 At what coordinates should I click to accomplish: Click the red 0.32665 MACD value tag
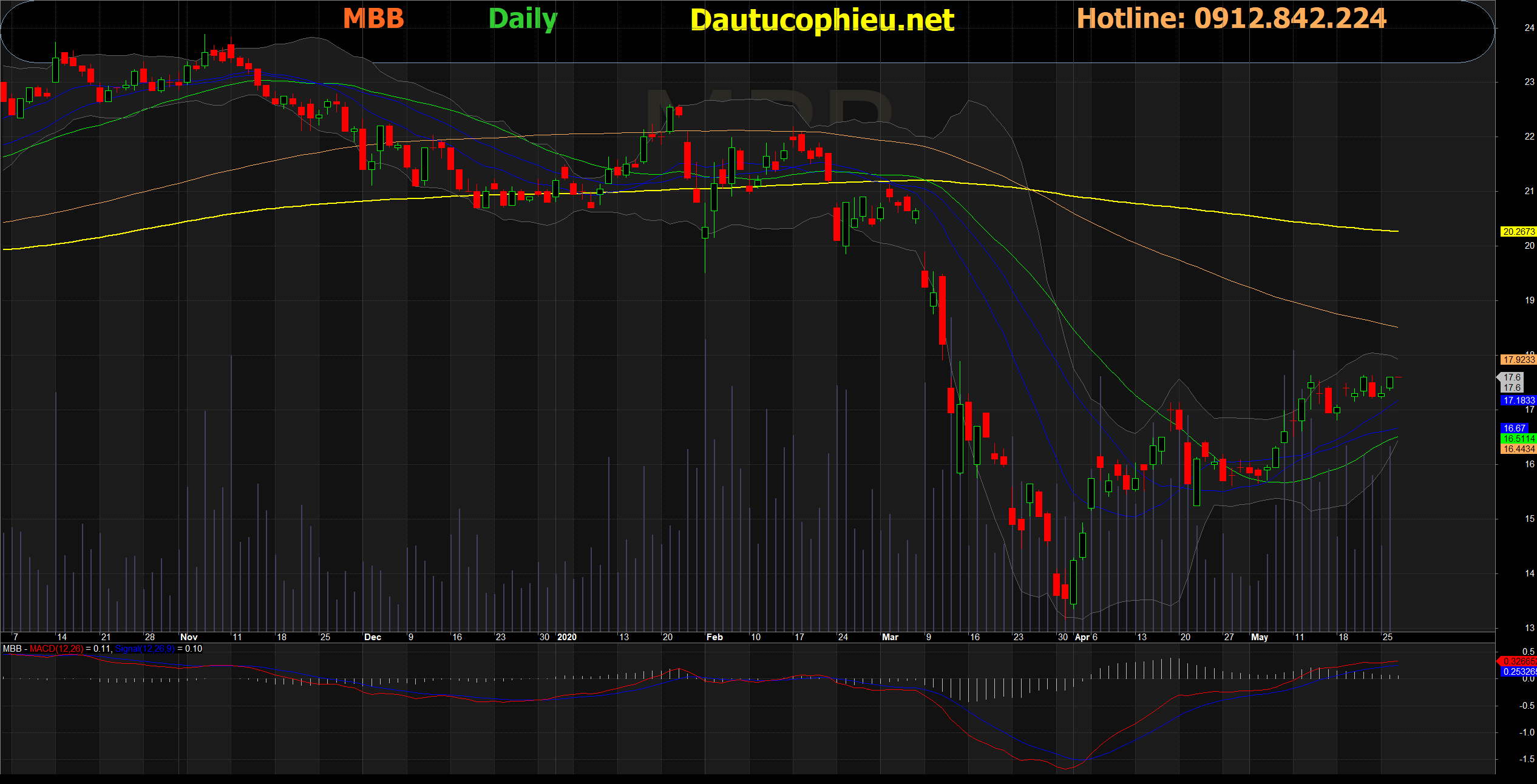(1519, 661)
